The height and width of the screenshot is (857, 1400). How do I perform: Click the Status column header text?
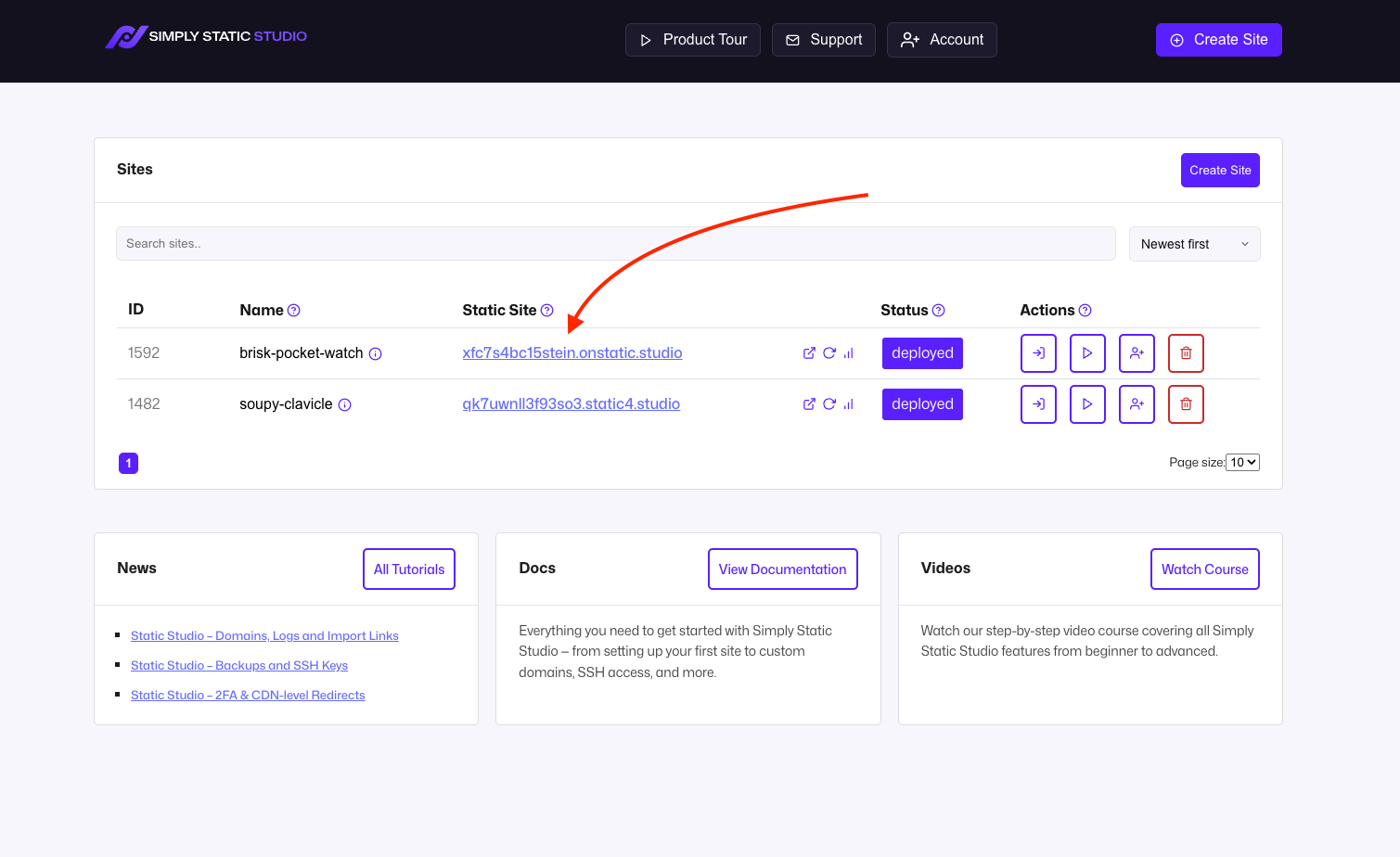click(905, 311)
